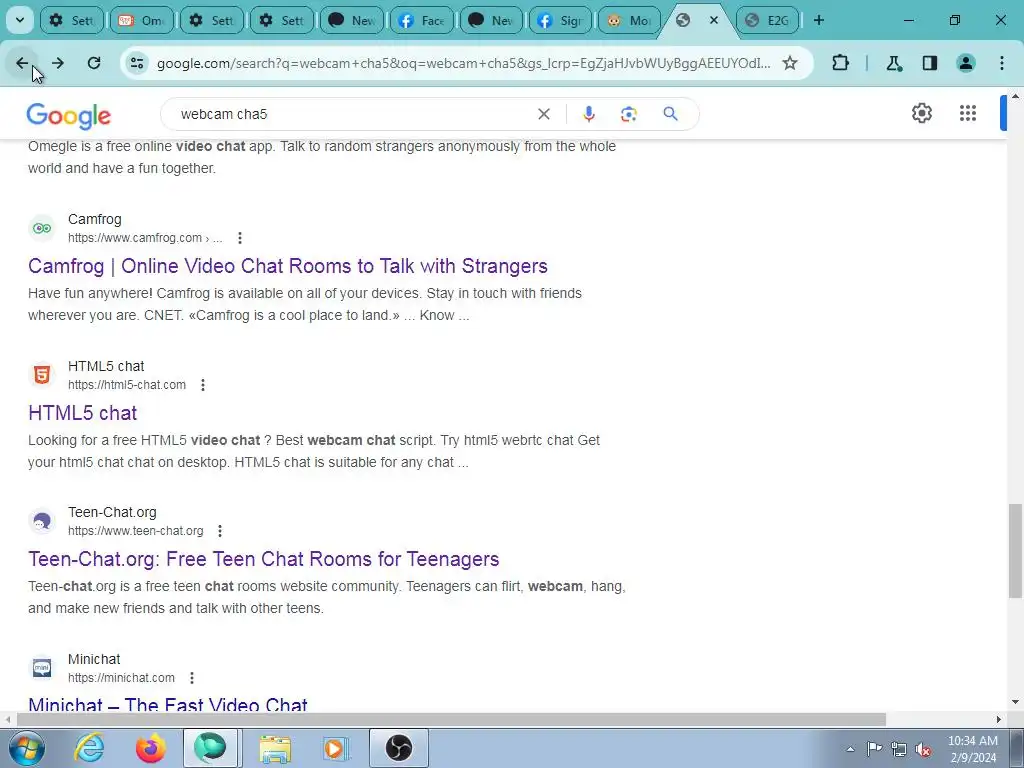Click the horizontal scrollbar thumb
This screenshot has width=1024, height=768.
[451, 720]
